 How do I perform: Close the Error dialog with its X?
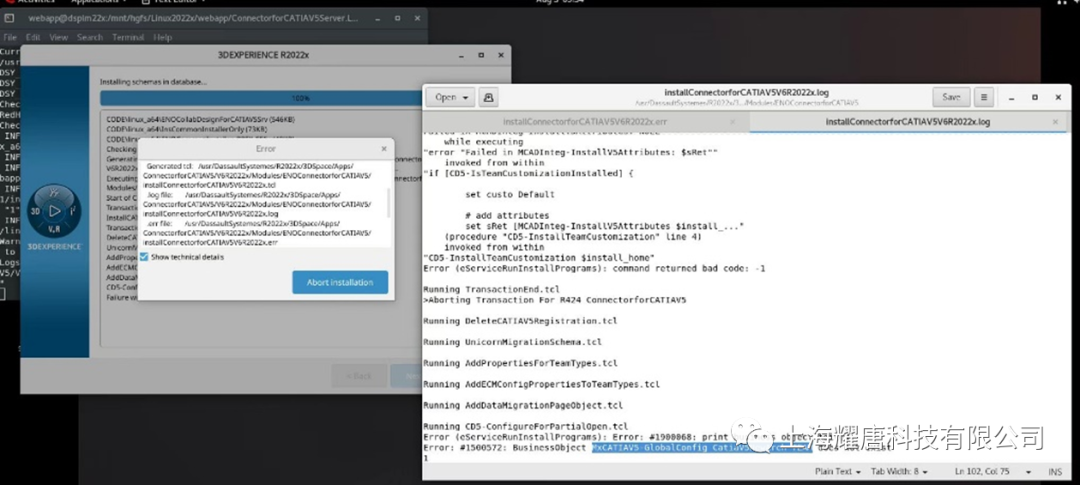point(384,149)
